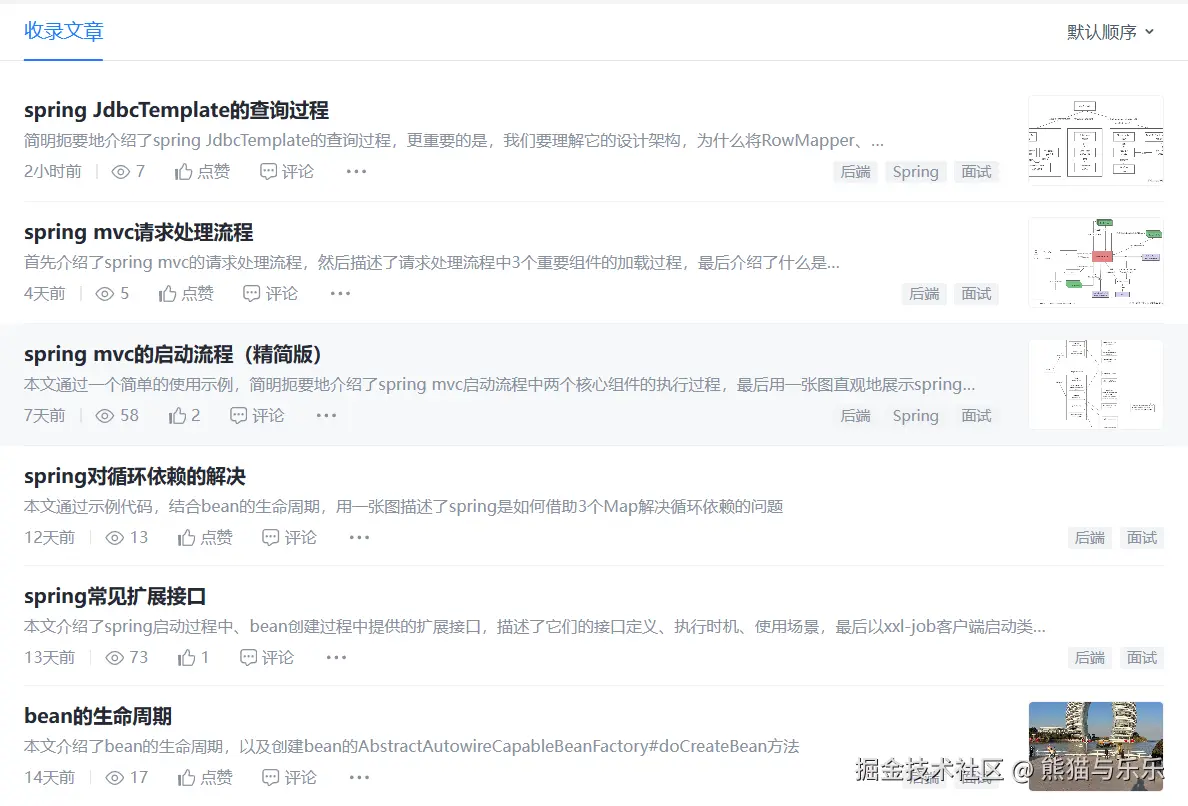Click the 面试 tag on spring mvc请求处理流程
The image size is (1188, 806).
point(976,294)
